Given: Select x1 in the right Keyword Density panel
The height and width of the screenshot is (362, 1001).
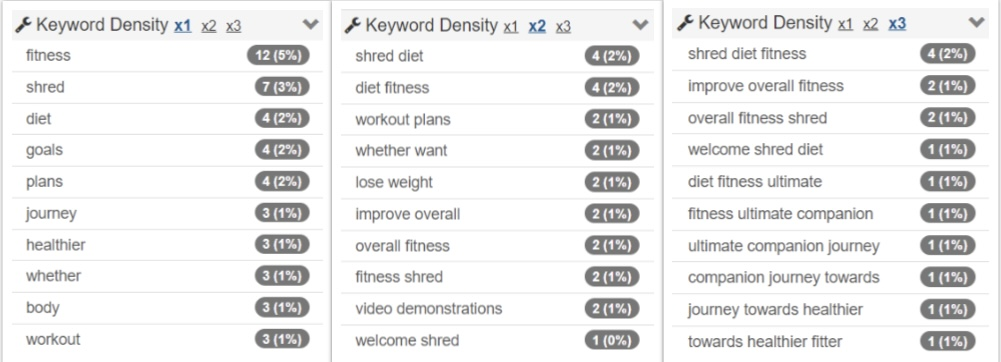Looking at the screenshot, I should [x=845, y=24].
